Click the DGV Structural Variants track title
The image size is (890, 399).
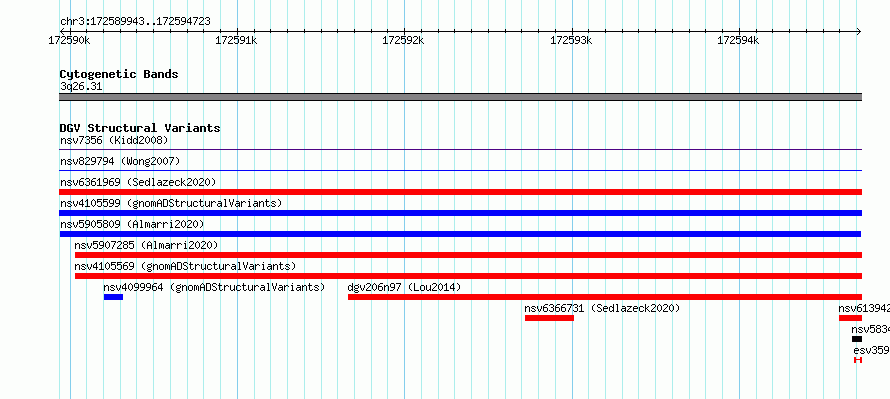[140, 128]
